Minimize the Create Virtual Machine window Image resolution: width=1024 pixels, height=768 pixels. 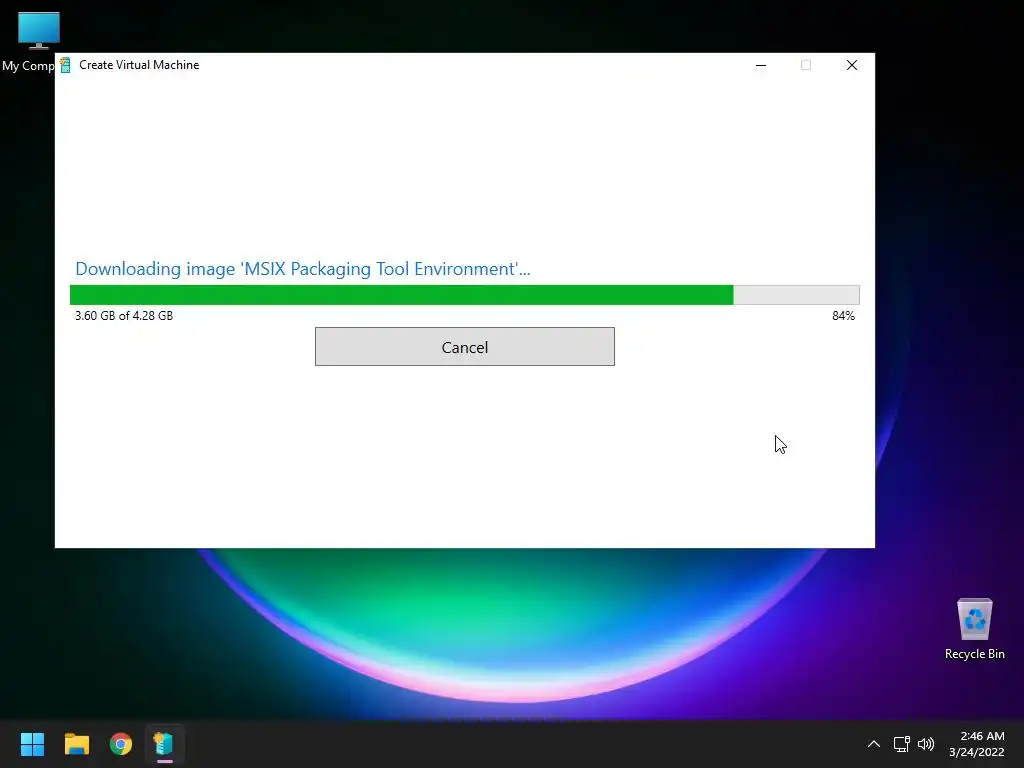click(x=761, y=65)
